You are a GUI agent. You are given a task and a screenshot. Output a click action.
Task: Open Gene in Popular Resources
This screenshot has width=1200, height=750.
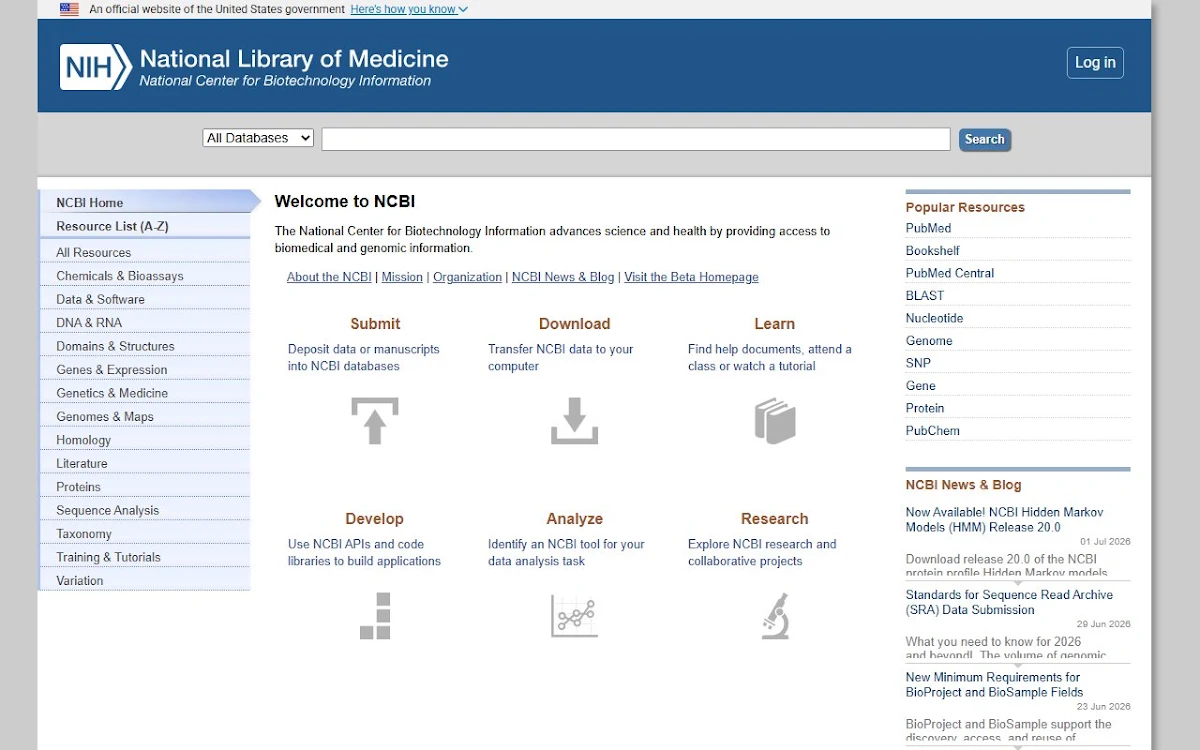(x=921, y=386)
